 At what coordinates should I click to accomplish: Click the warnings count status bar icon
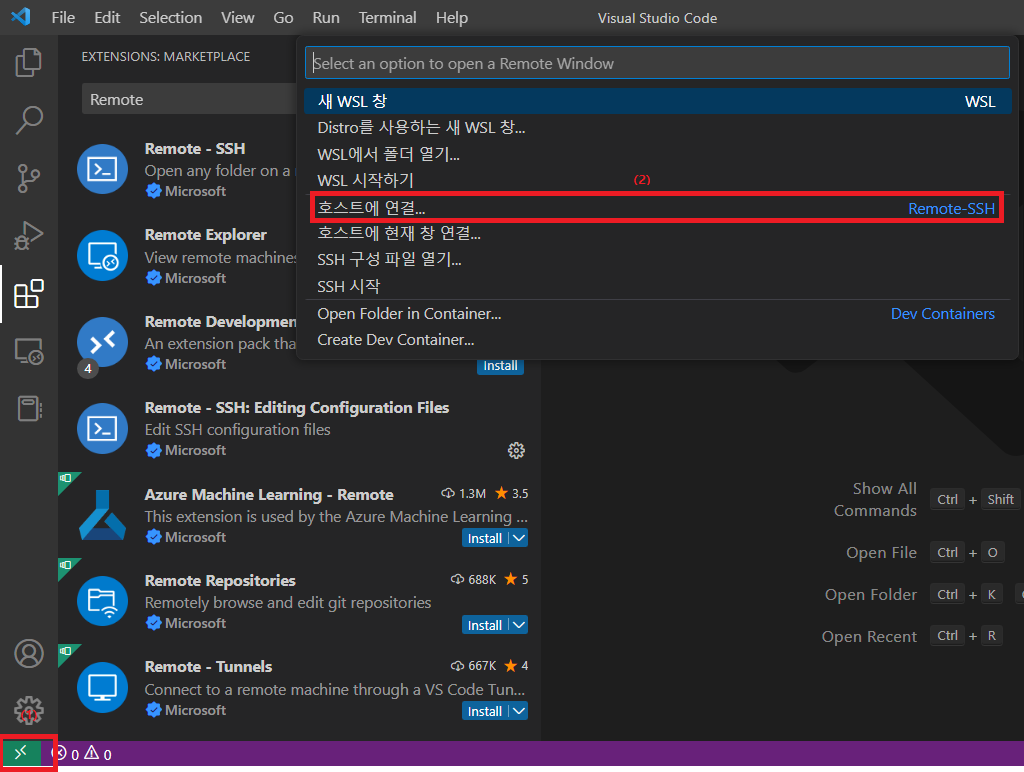98,754
